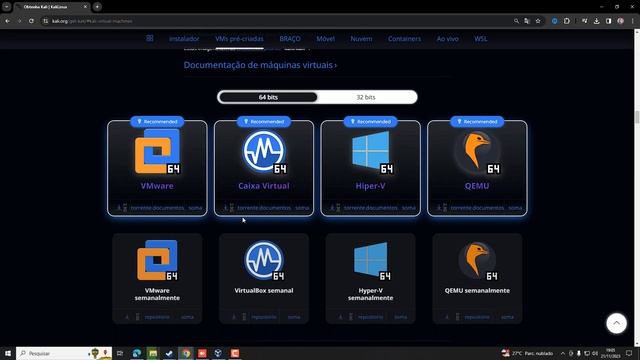Reload the page in Chrome
Viewport: 640px width, 360px height.
click(x=31, y=21)
